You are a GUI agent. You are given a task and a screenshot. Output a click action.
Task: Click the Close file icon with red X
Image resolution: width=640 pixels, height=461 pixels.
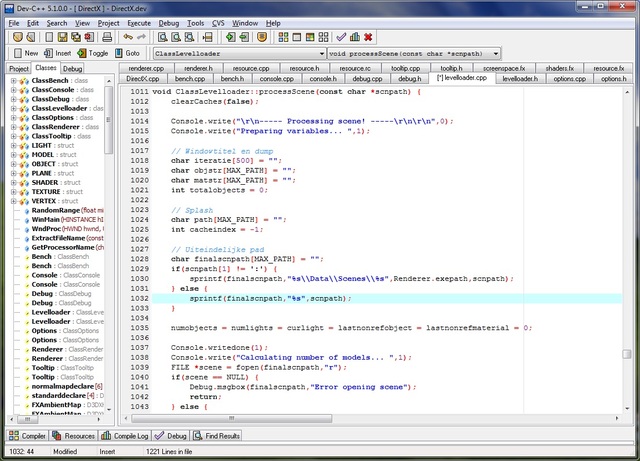[x=89, y=37]
